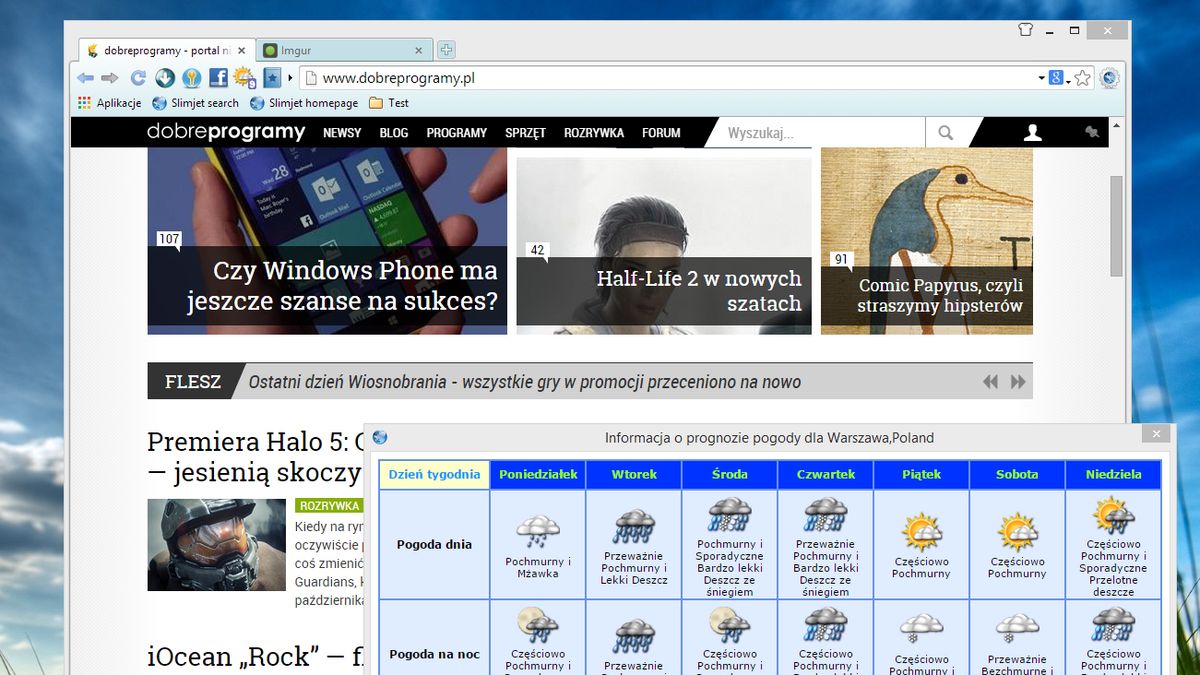Open the Facebook toolbar icon
The image size is (1200, 675).
click(x=218, y=78)
